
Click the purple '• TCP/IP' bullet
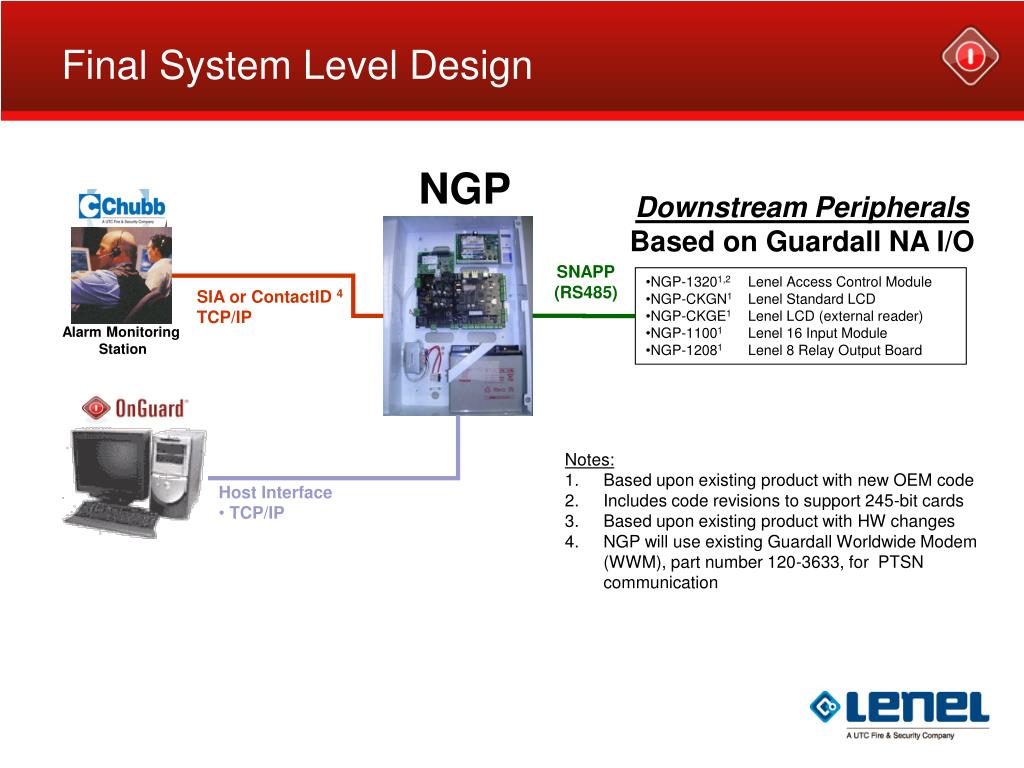point(251,513)
